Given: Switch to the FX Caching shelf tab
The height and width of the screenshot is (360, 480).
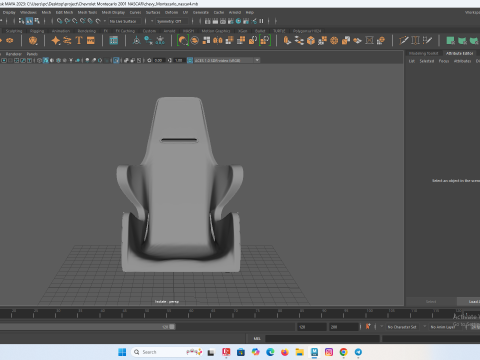Looking at the screenshot, I should pyautogui.click(x=125, y=31).
